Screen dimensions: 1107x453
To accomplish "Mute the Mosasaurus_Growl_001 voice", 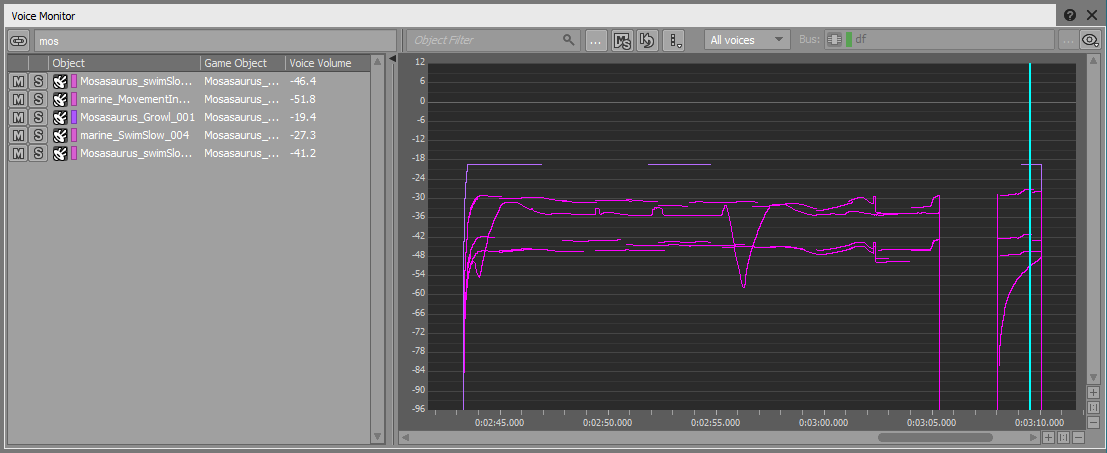I will point(18,117).
